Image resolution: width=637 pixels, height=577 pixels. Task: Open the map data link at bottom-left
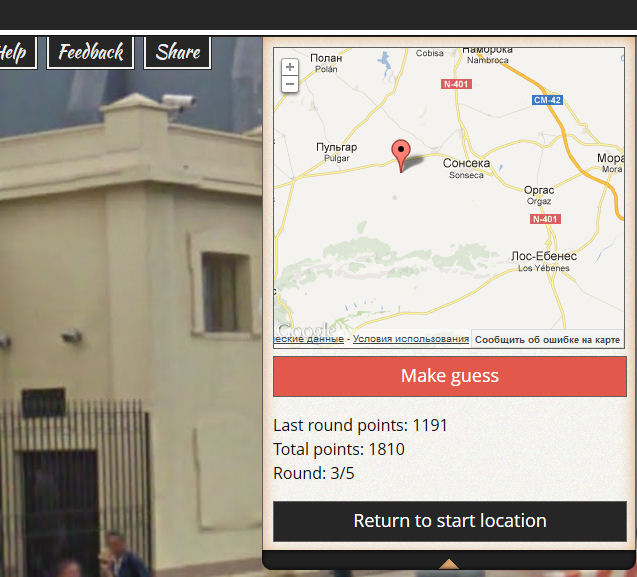coord(310,339)
